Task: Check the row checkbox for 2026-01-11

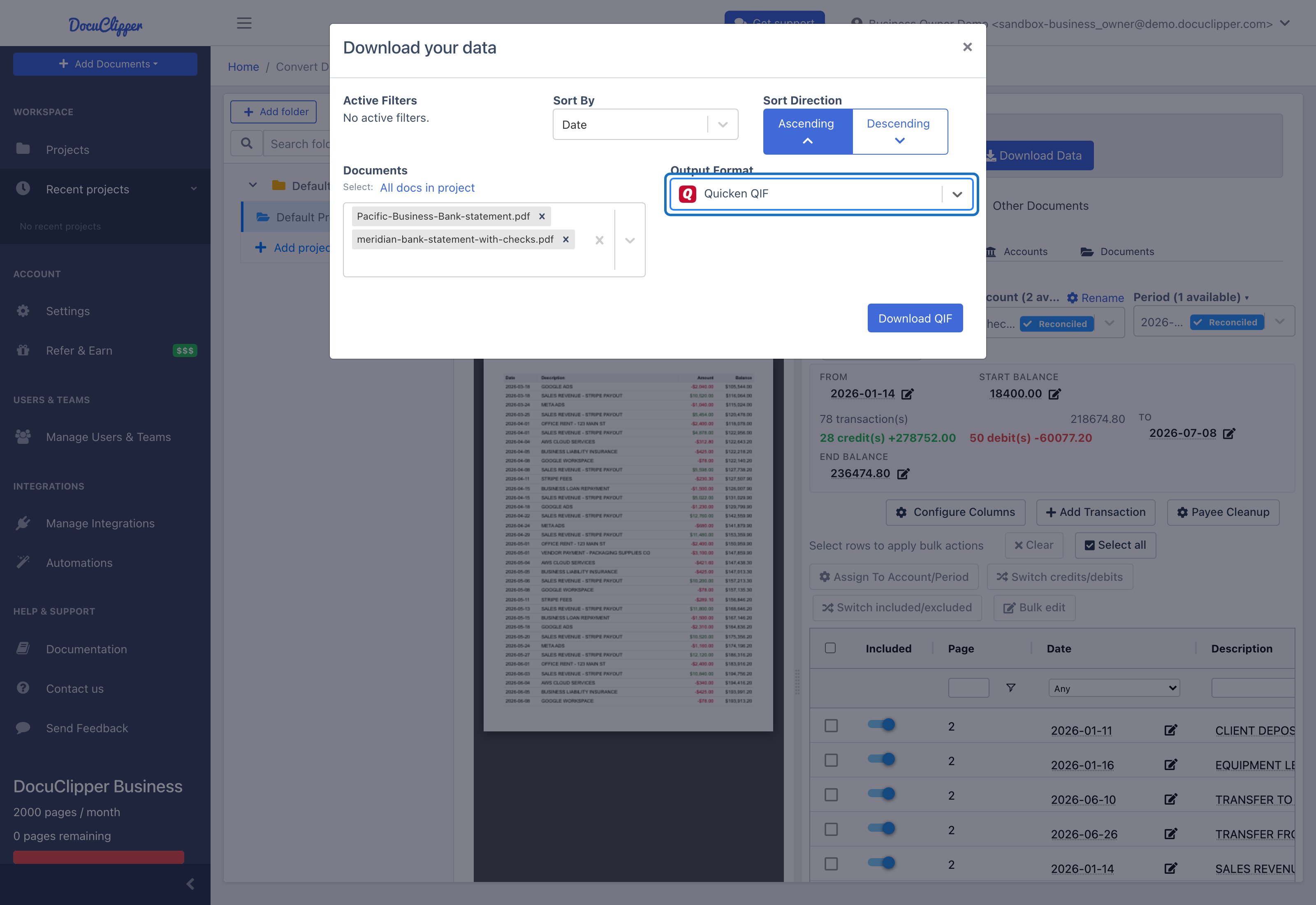Action: [x=831, y=726]
